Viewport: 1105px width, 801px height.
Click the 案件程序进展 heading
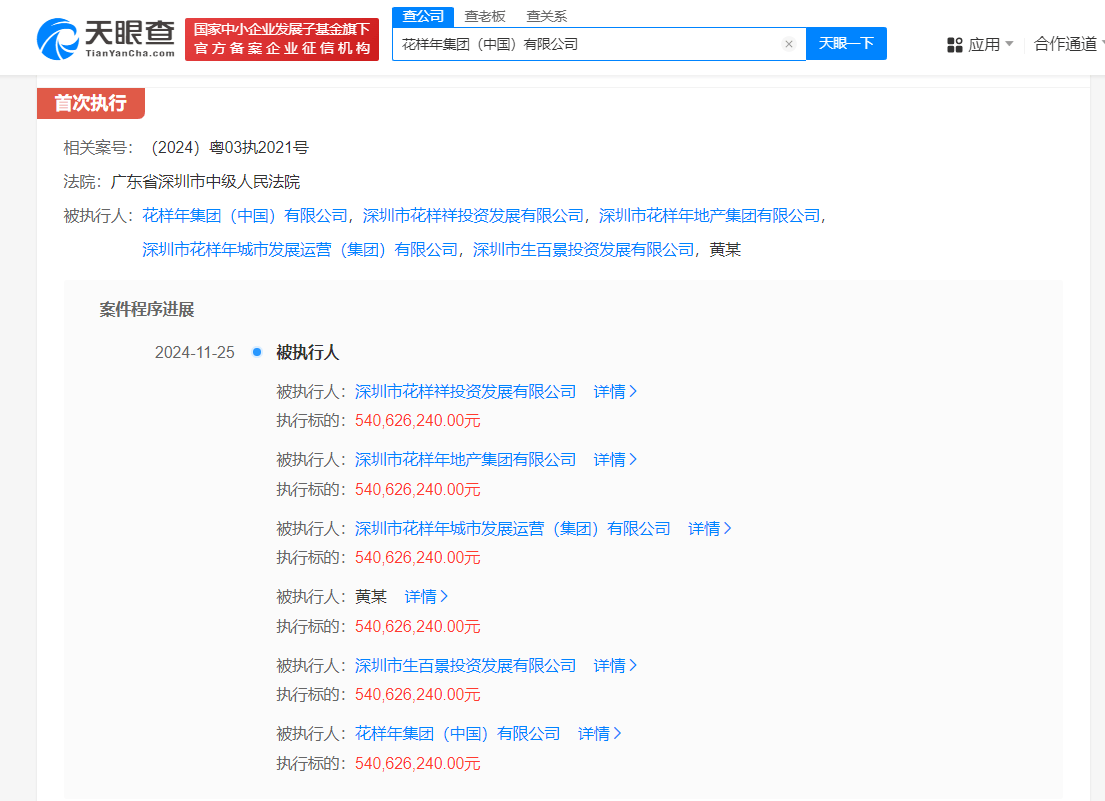click(147, 310)
